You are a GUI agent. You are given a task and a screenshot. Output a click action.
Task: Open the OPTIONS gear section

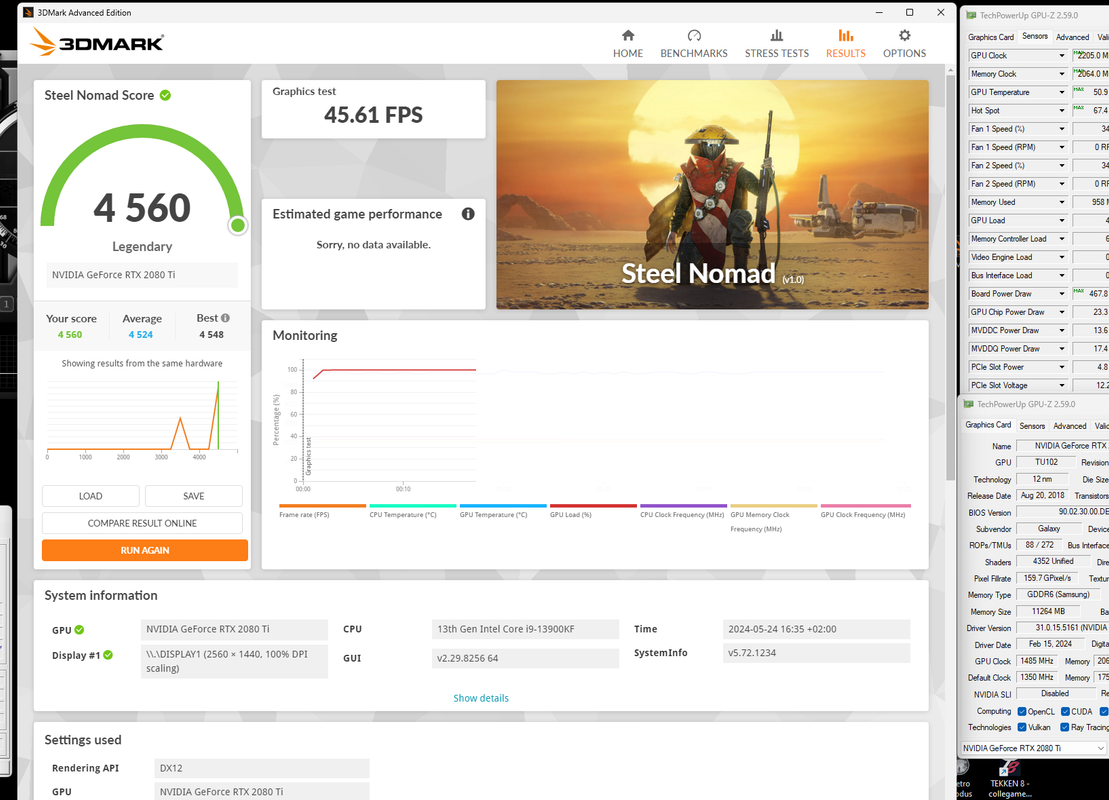coord(905,44)
